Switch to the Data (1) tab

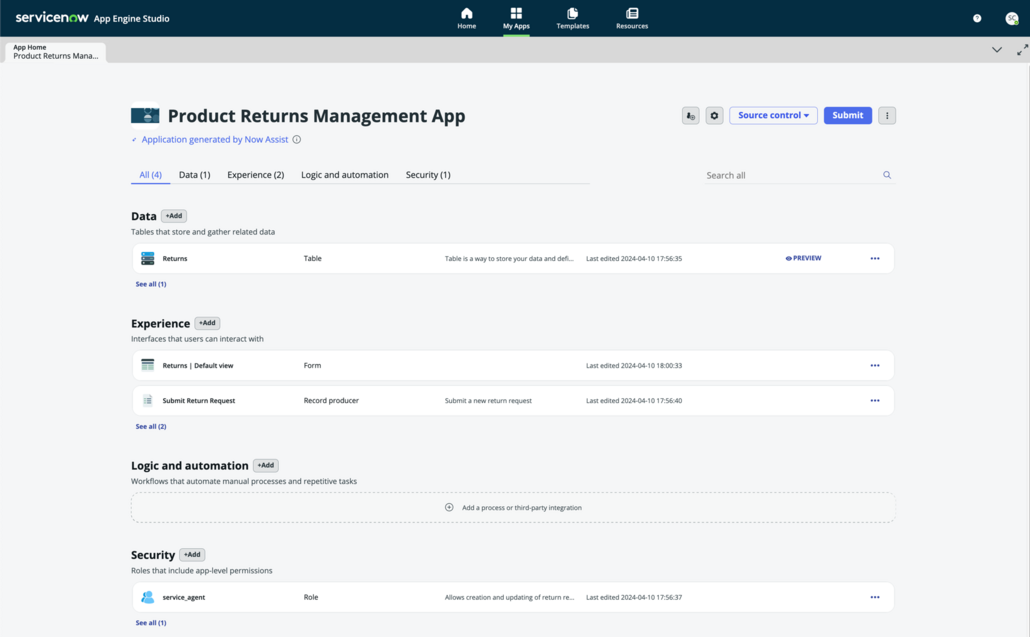194,175
